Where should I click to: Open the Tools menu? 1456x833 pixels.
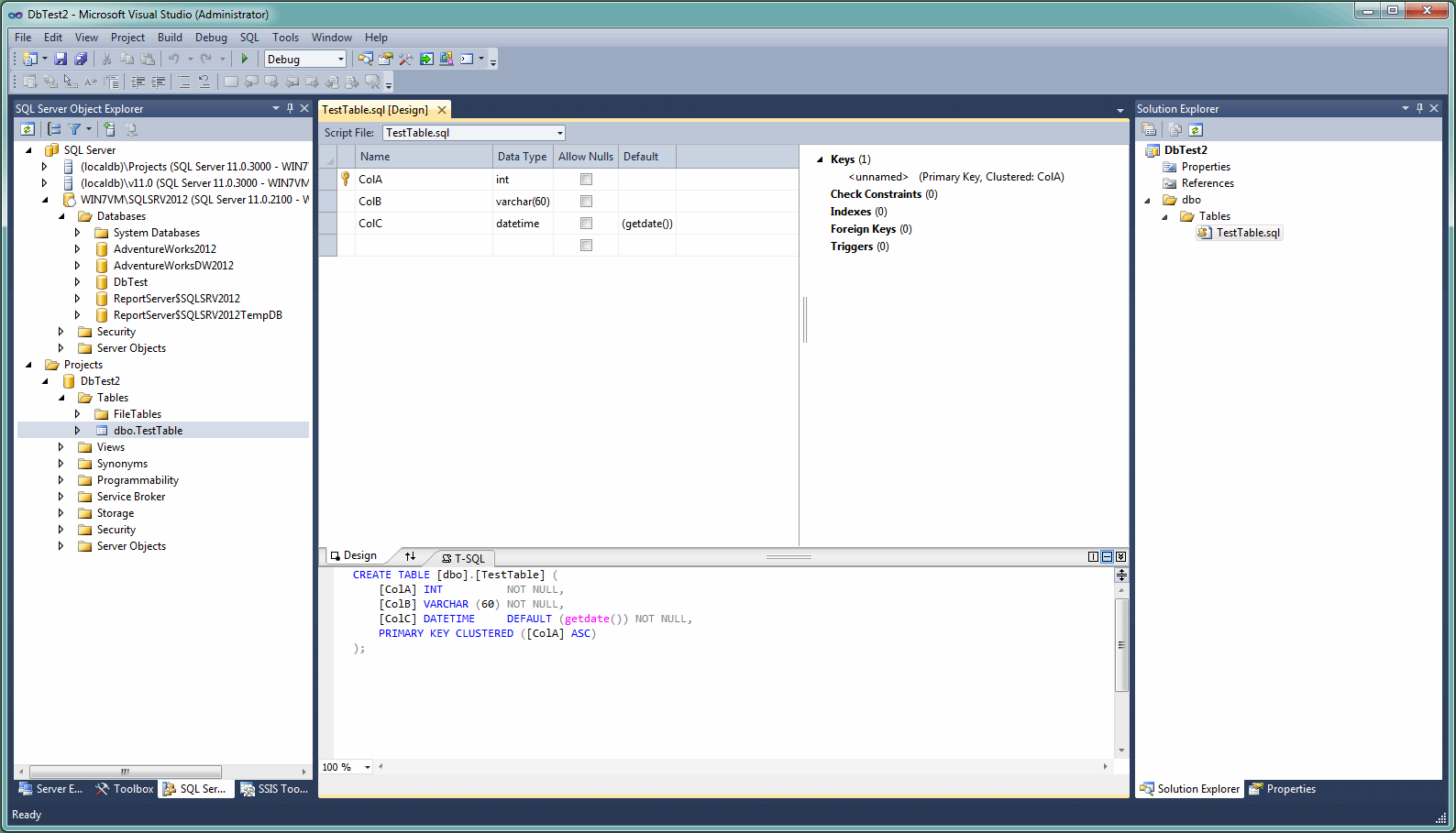coord(285,38)
